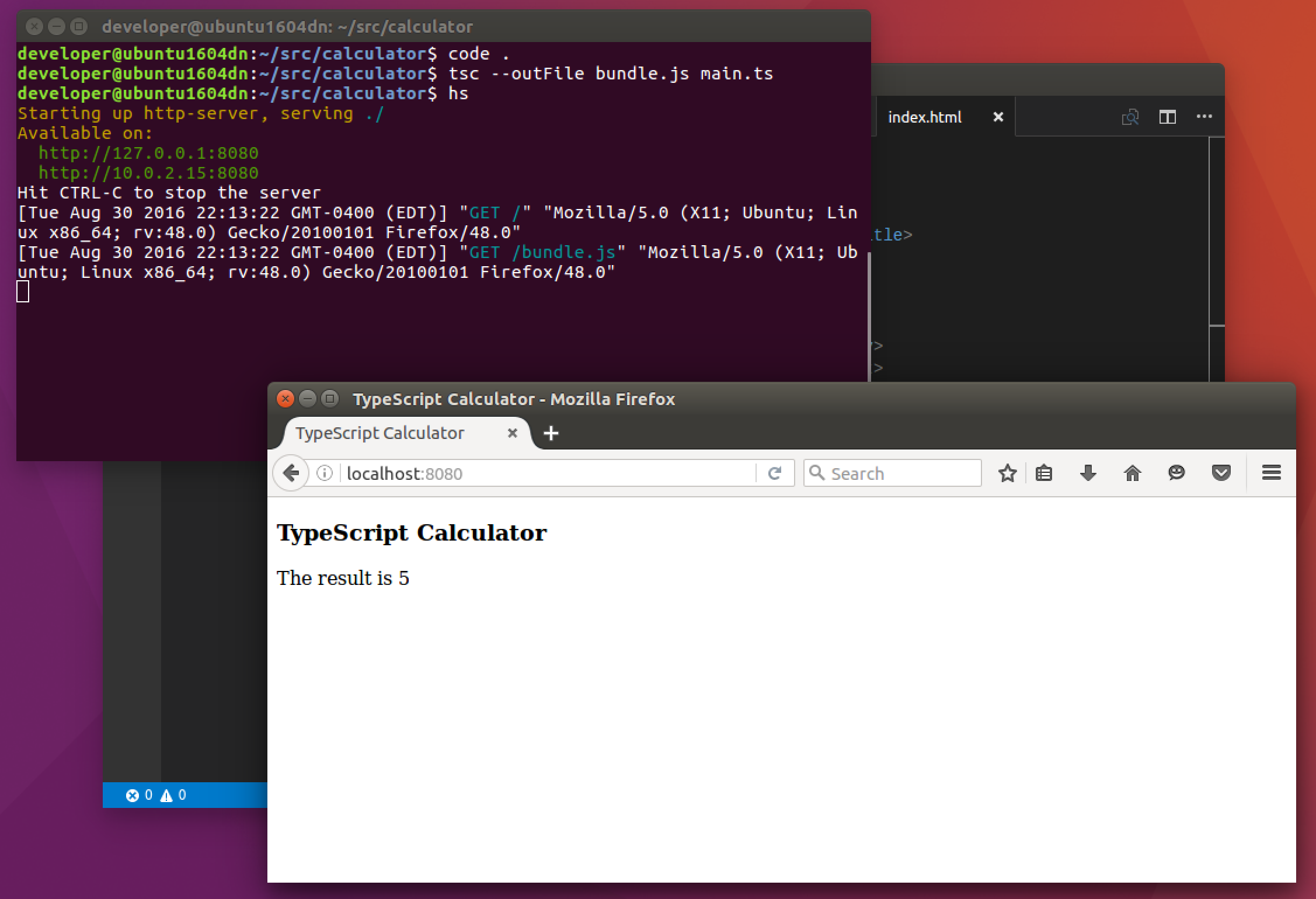The height and width of the screenshot is (899, 1316).
Task: Click the Firefox Hello chat smiley icon
Action: (1176, 473)
